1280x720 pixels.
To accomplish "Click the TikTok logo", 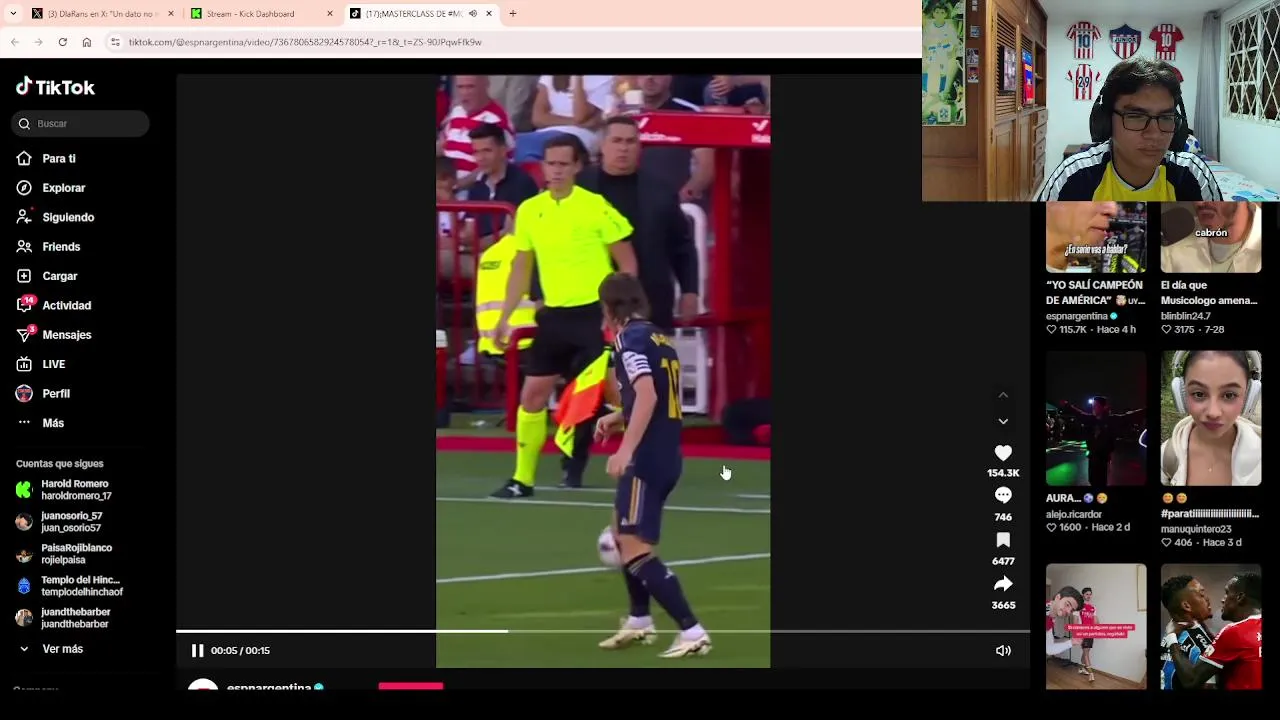I will [x=55, y=87].
